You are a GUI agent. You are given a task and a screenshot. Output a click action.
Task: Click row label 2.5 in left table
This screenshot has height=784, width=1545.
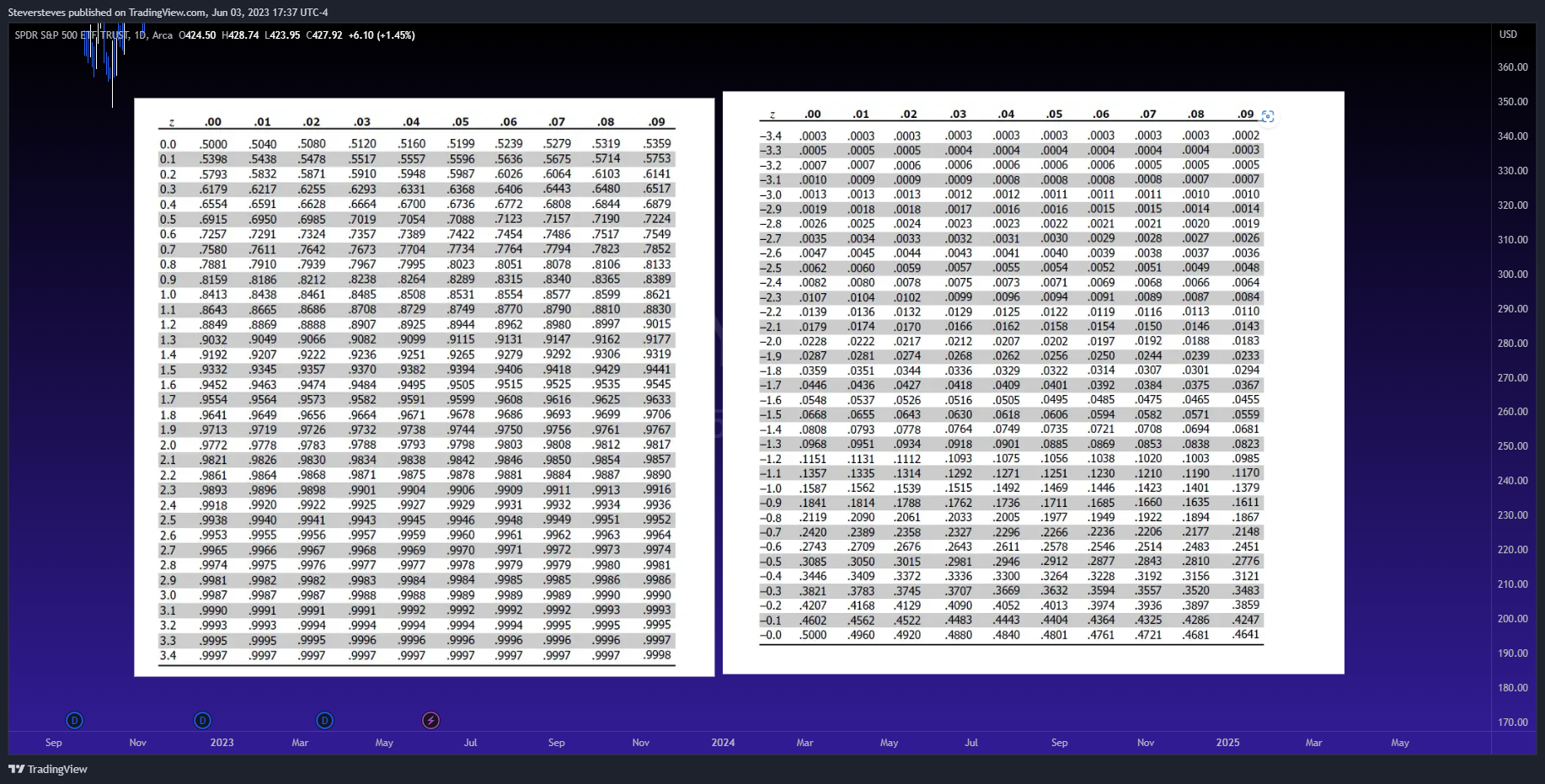[x=168, y=520]
